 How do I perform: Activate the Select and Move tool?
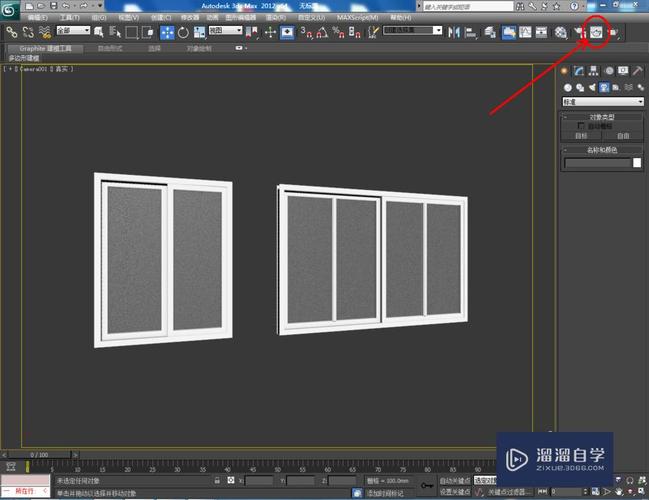point(167,32)
